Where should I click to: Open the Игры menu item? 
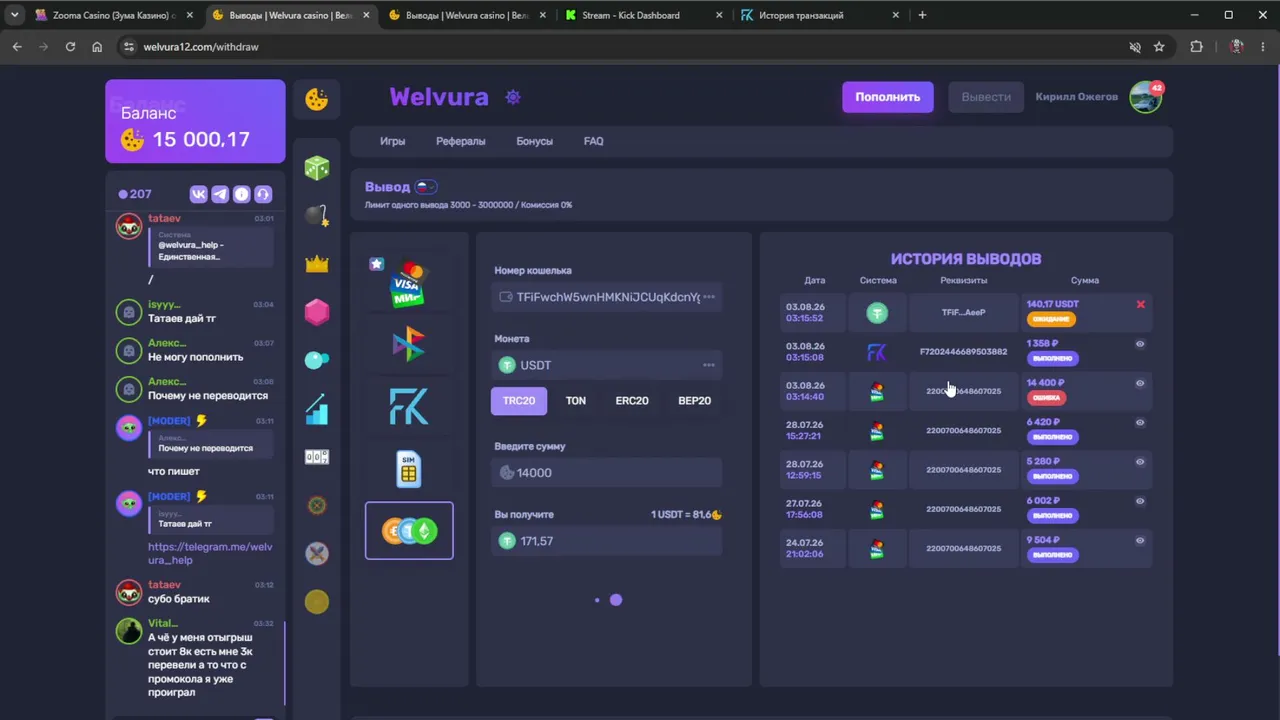coord(393,141)
